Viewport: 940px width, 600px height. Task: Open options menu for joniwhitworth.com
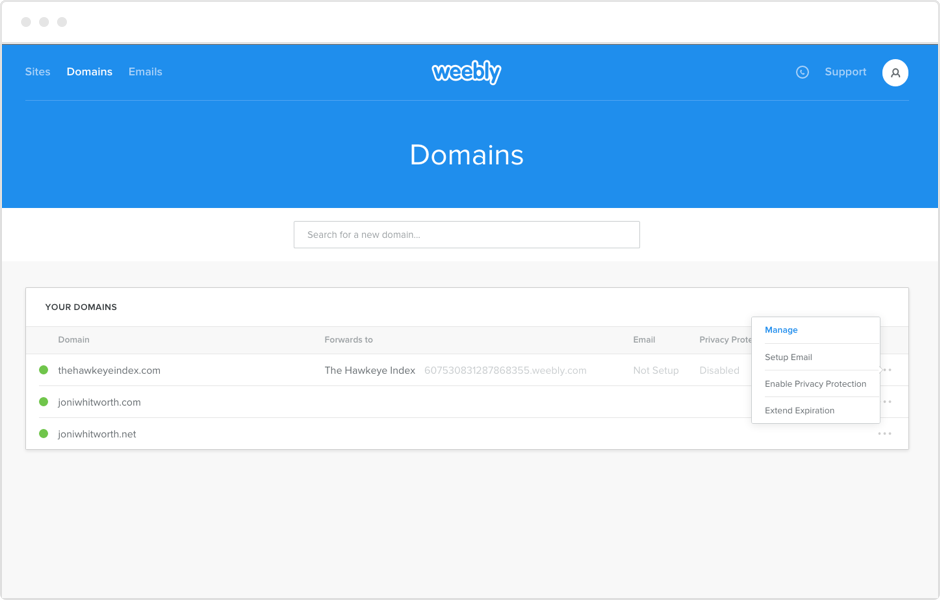click(886, 402)
